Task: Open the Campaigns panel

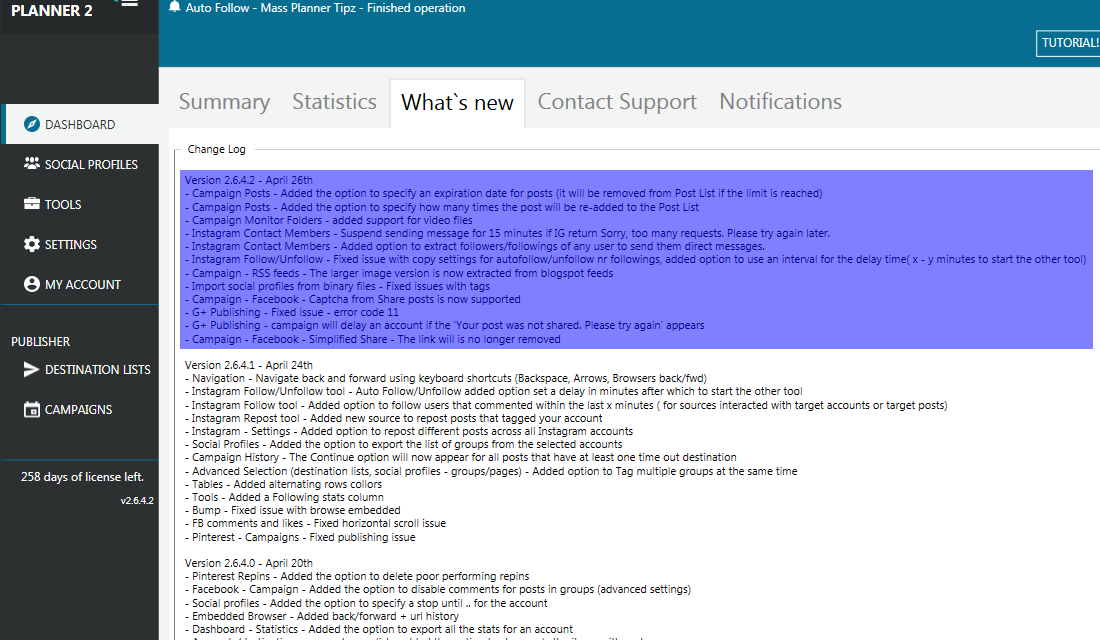Action: (76, 409)
